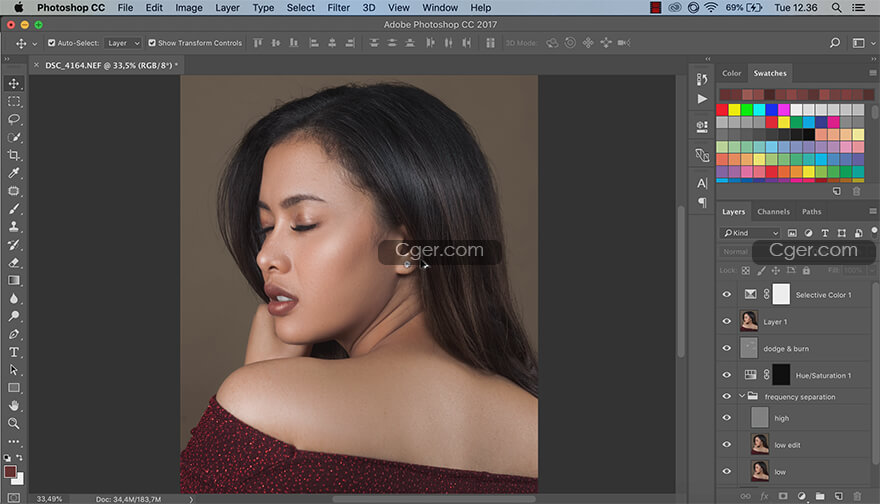Hide the dodge & burn layer
This screenshot has height=504, width=880.
[727, 348]
